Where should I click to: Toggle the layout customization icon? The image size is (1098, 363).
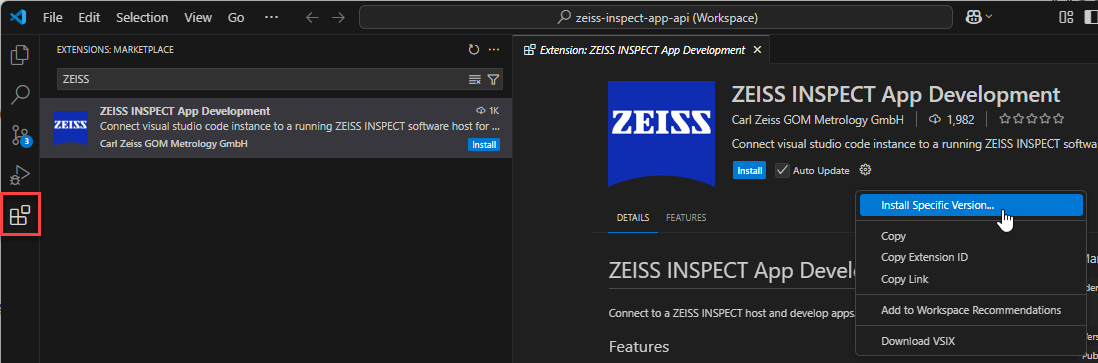pyautogui.click(x=1066, y=18)
